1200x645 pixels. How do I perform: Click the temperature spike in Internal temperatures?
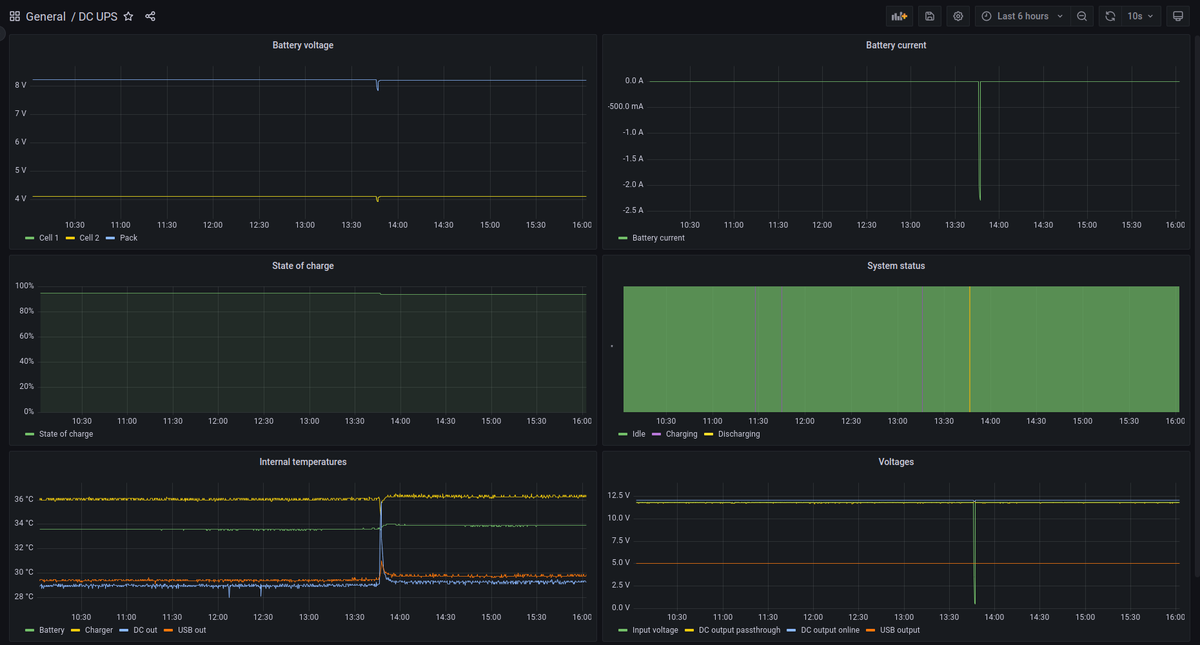(381, 540)
